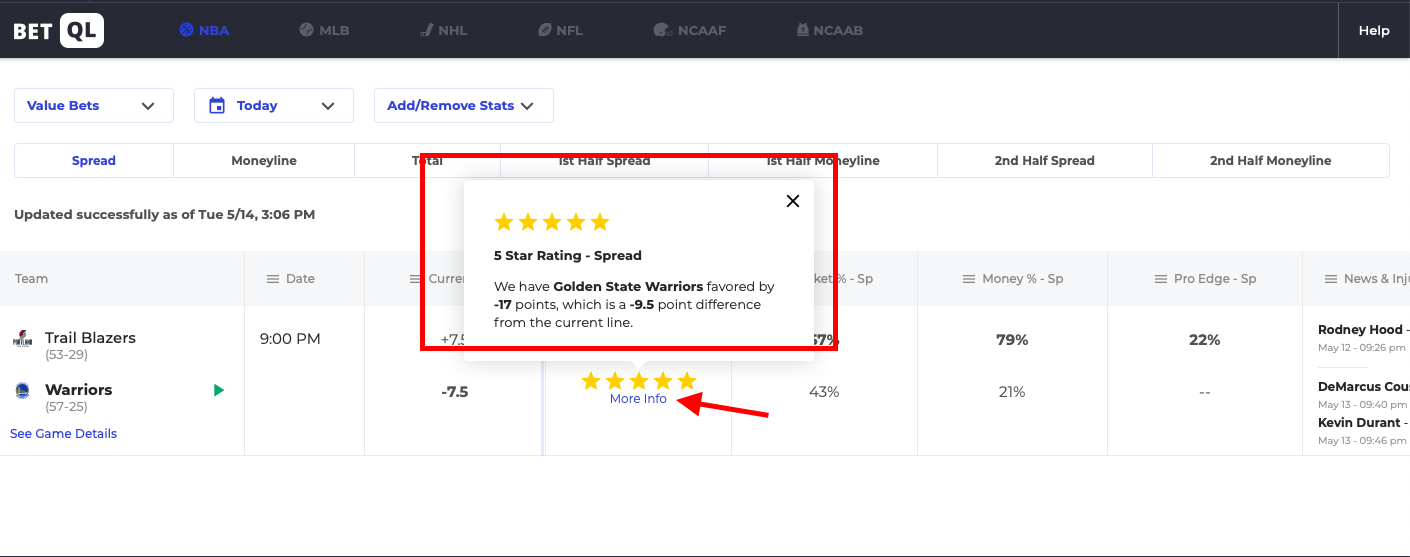
Task: Click the Trail Blazers team logo
Action: [22, 338]
